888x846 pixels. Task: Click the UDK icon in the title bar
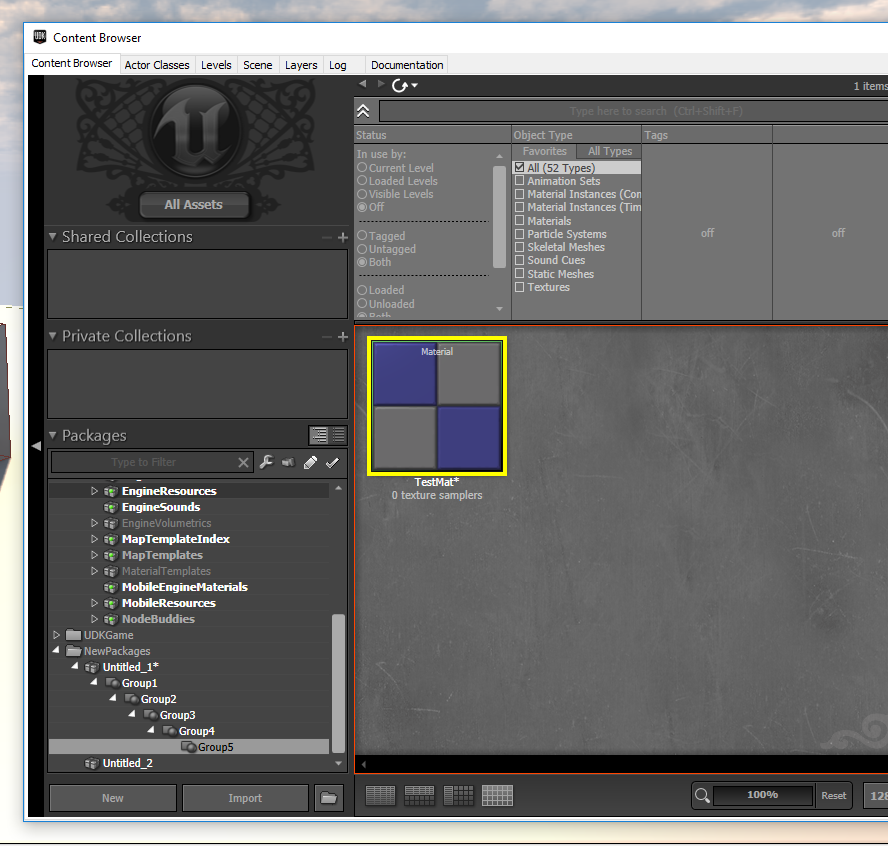point(40,37)
